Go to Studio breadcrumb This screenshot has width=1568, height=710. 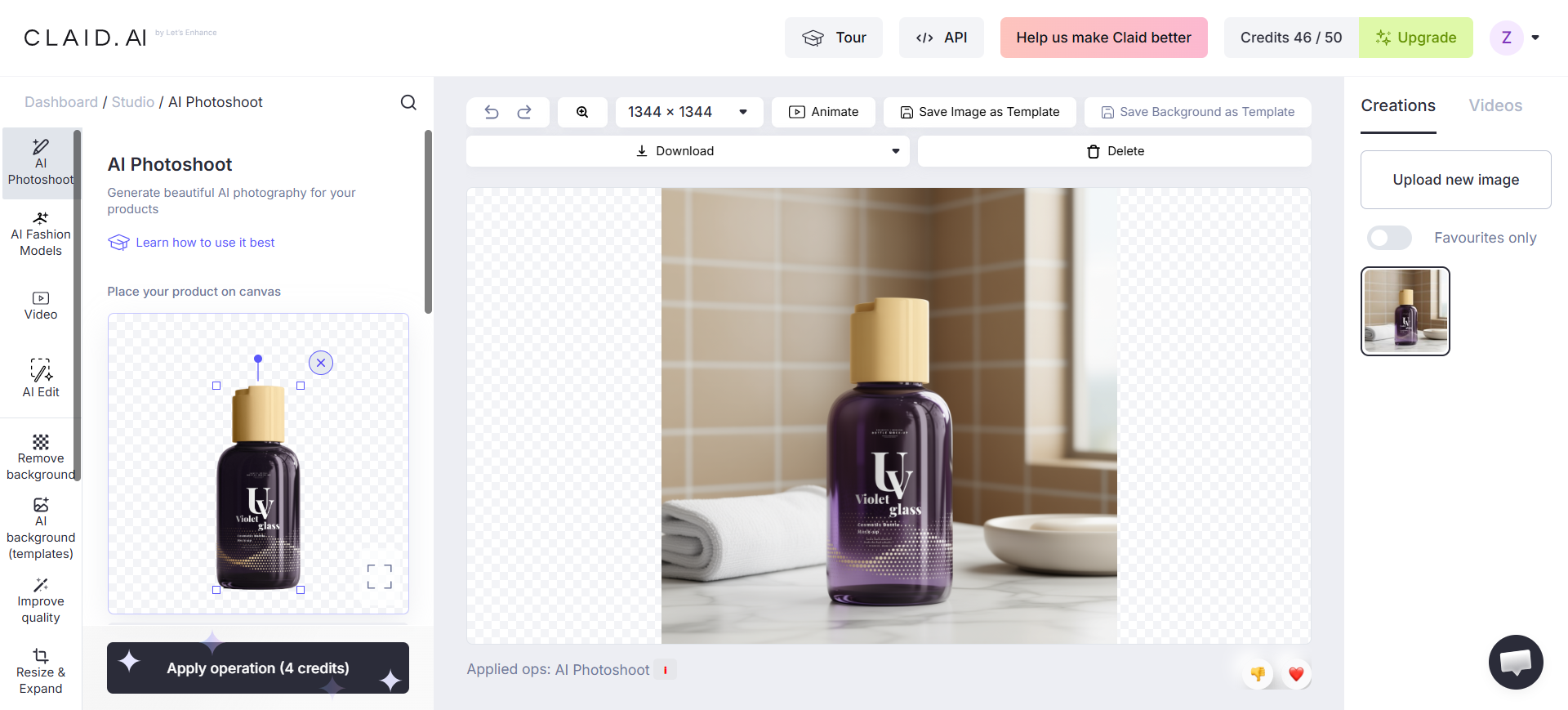tap(133, 102)
